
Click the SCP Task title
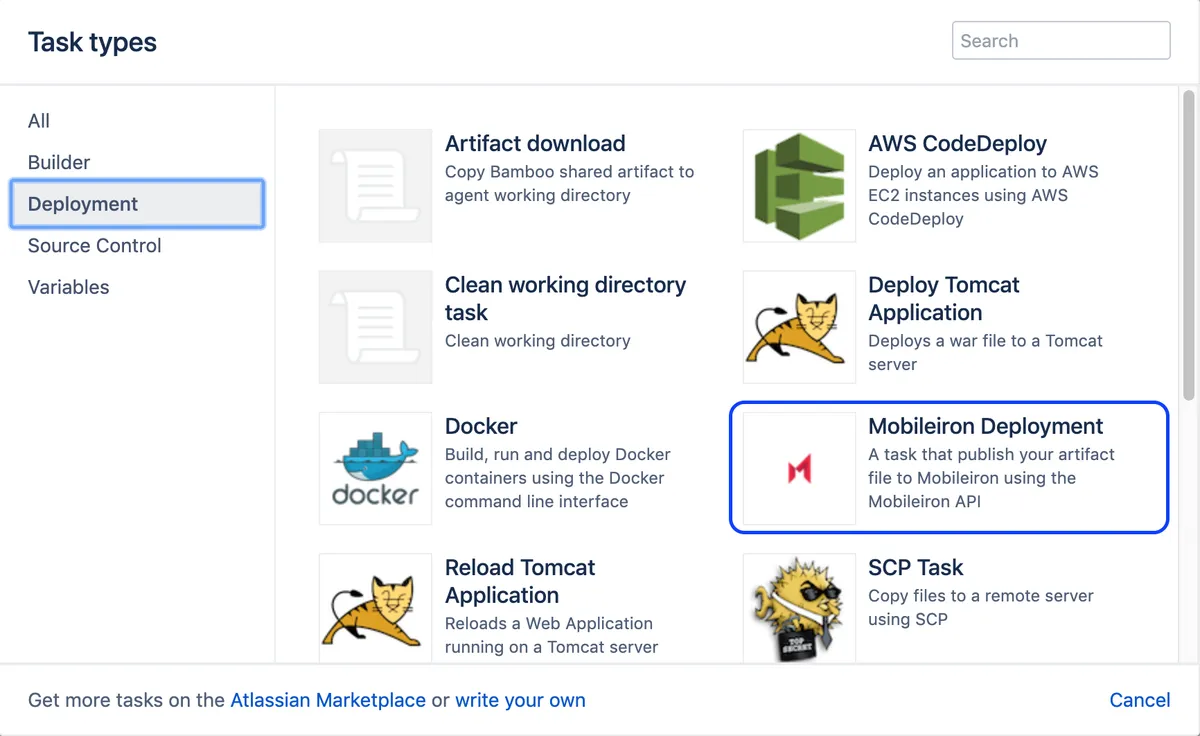tap(915, 567)
